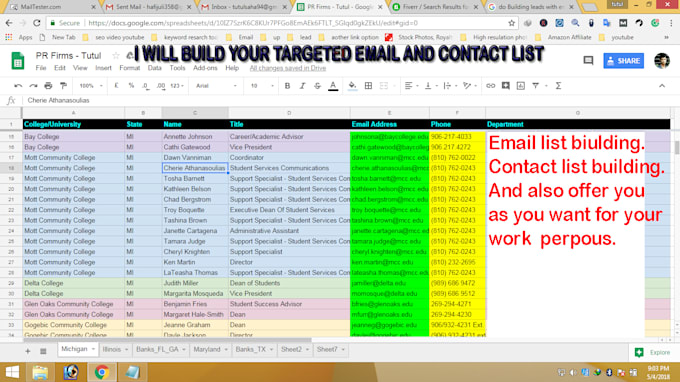Format as percent icon
This screenshot has width=680, height=382.
point(131,86)
